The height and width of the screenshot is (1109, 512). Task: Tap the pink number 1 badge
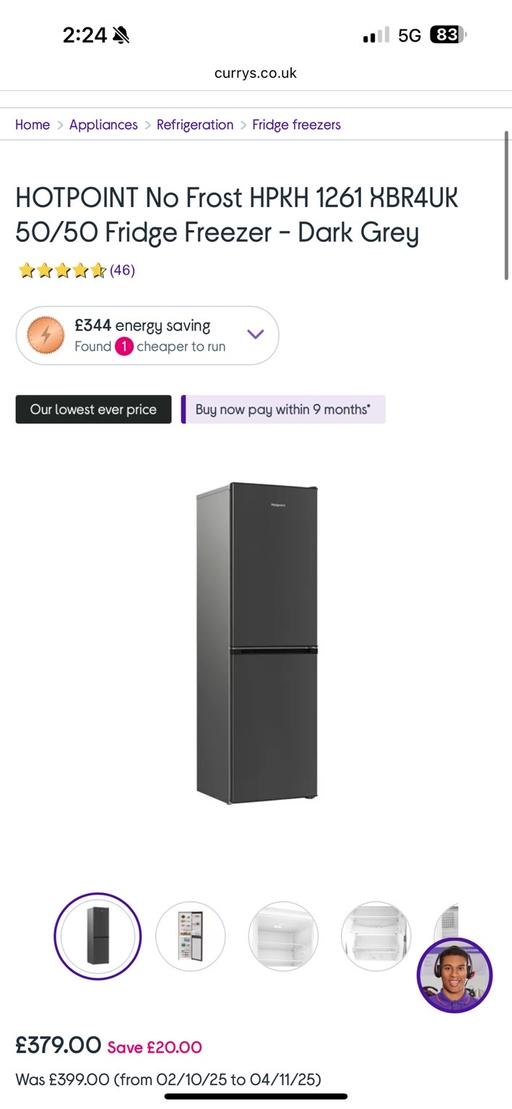pos(124,347)
